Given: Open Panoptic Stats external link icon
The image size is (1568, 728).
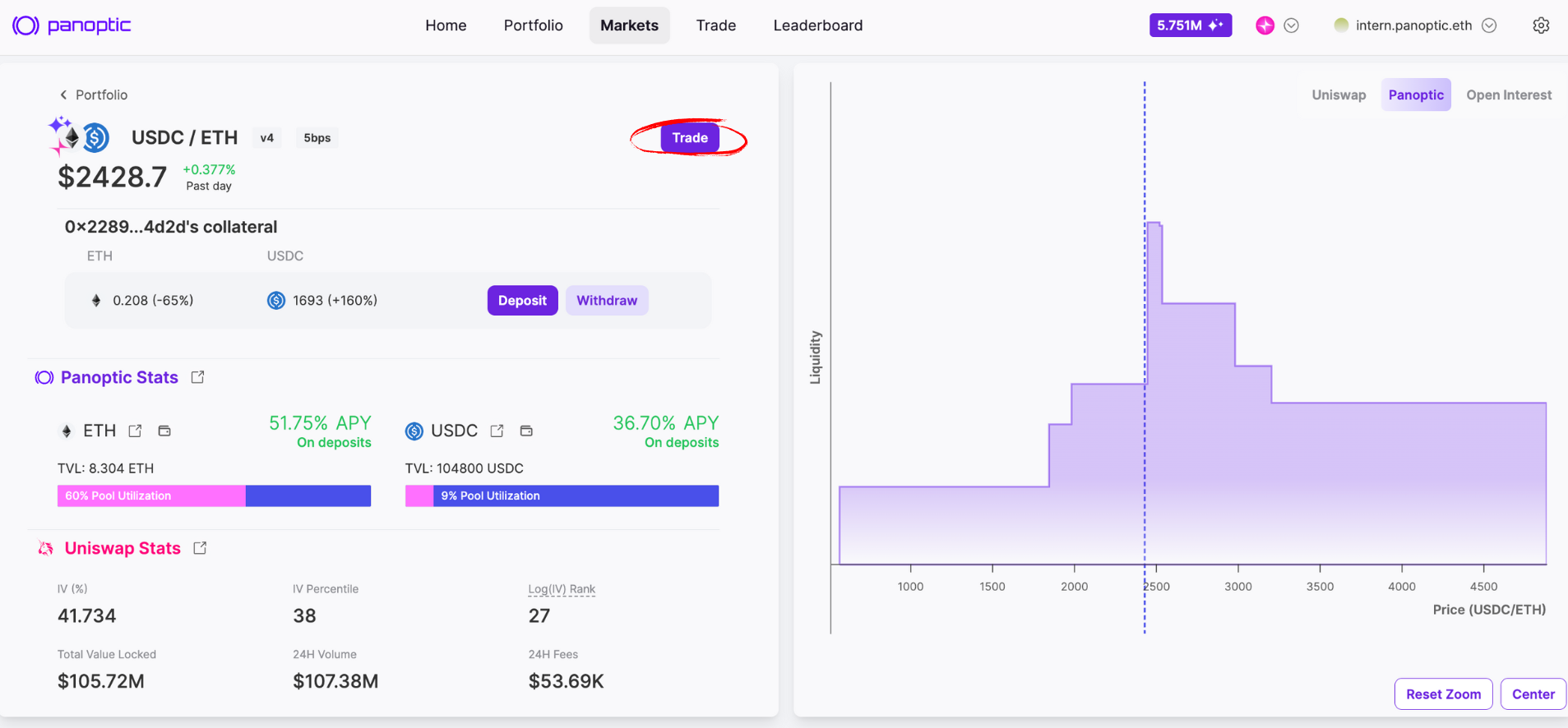Looking at the screenshot, I should point(197,377).
